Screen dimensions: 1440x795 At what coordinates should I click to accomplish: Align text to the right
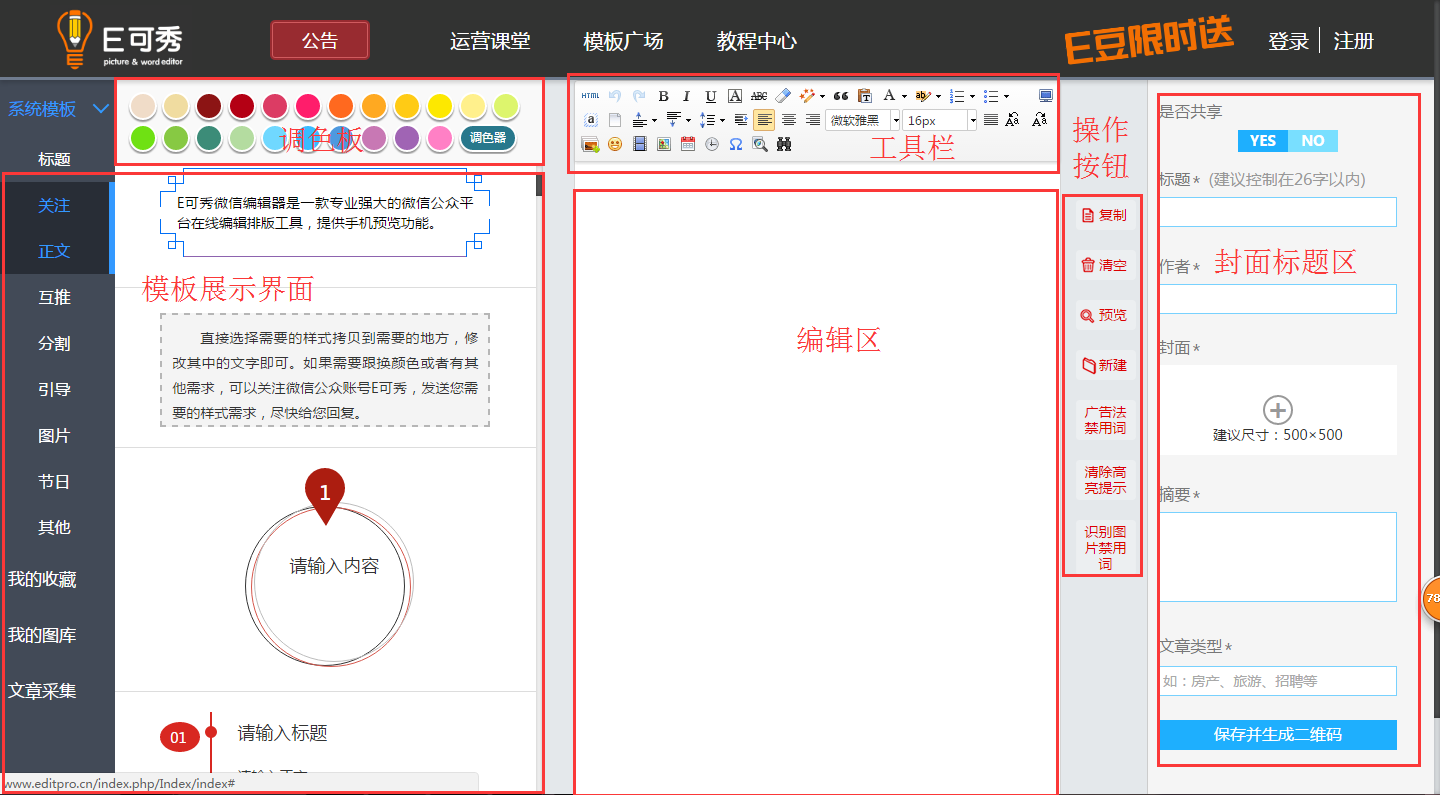(x=813, y=120)
